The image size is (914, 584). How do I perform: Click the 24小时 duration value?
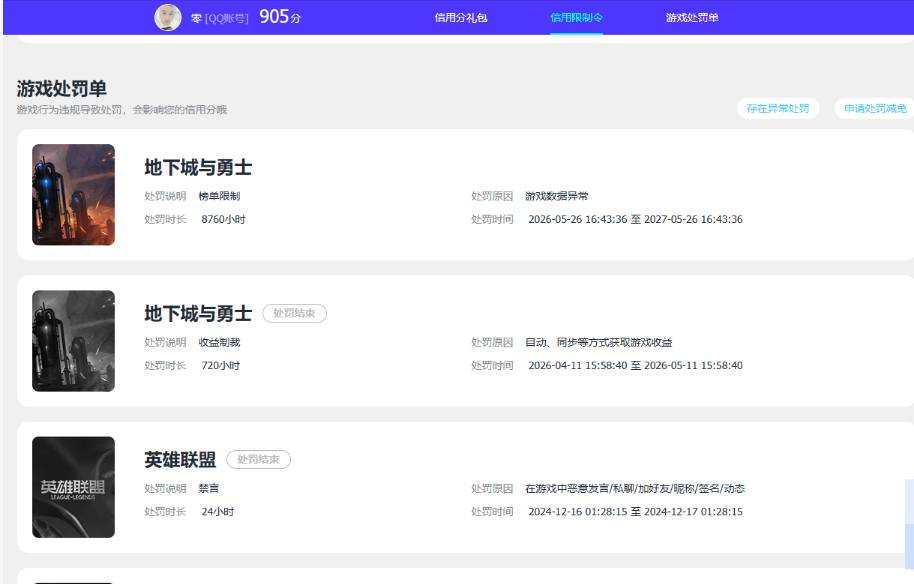tap(217, 512)
